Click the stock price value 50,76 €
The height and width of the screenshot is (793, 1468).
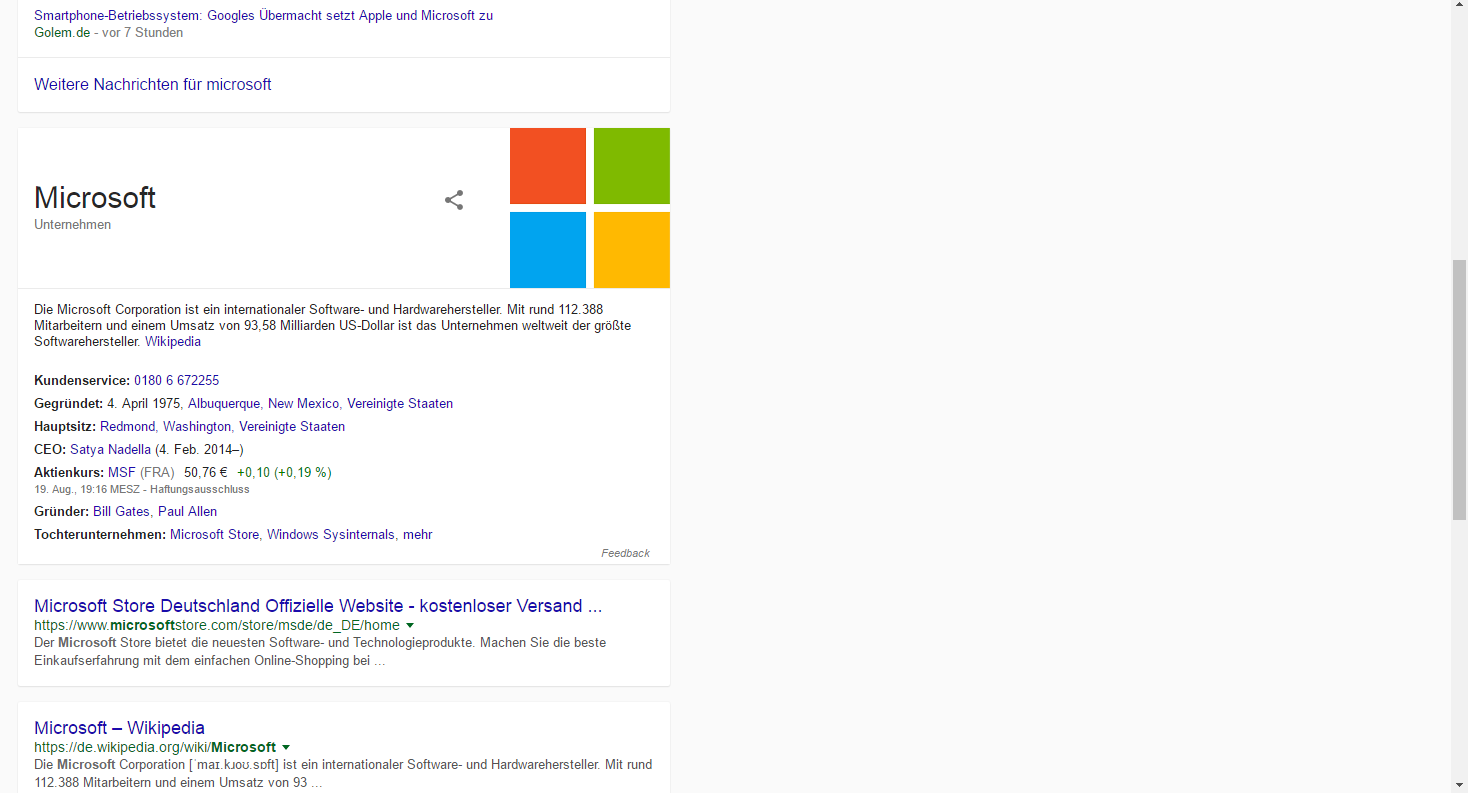point(205,473)
